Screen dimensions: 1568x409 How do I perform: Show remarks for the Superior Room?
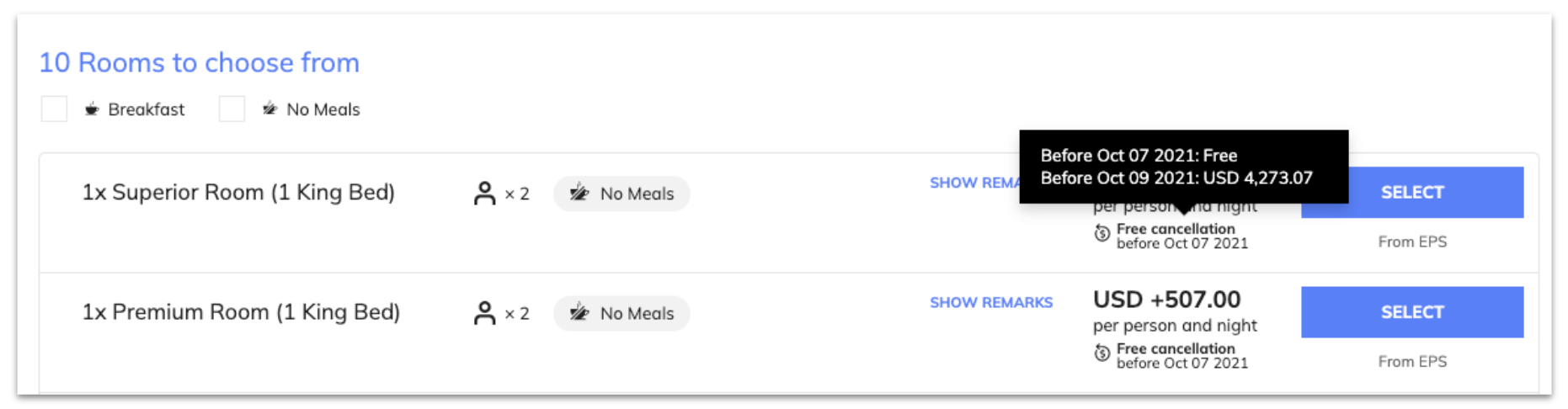tap(974, 183)
